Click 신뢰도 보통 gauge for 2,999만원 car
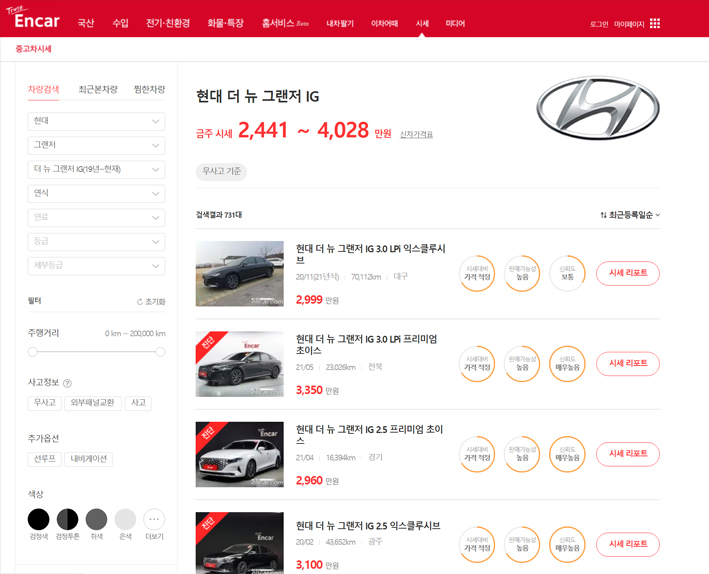This screenshot has width=709, height=574. click(567, 273)
